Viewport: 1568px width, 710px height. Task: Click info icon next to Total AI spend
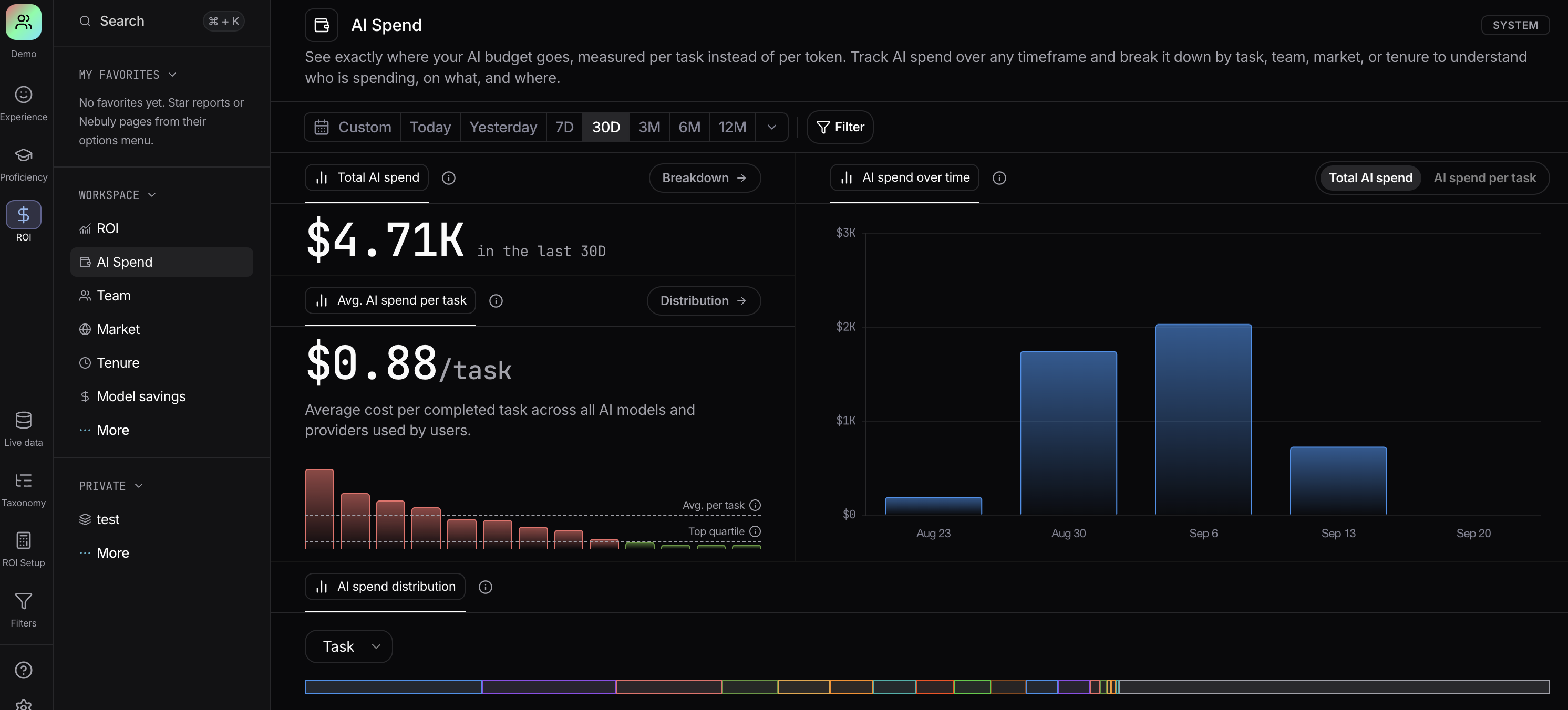point(449,177)
